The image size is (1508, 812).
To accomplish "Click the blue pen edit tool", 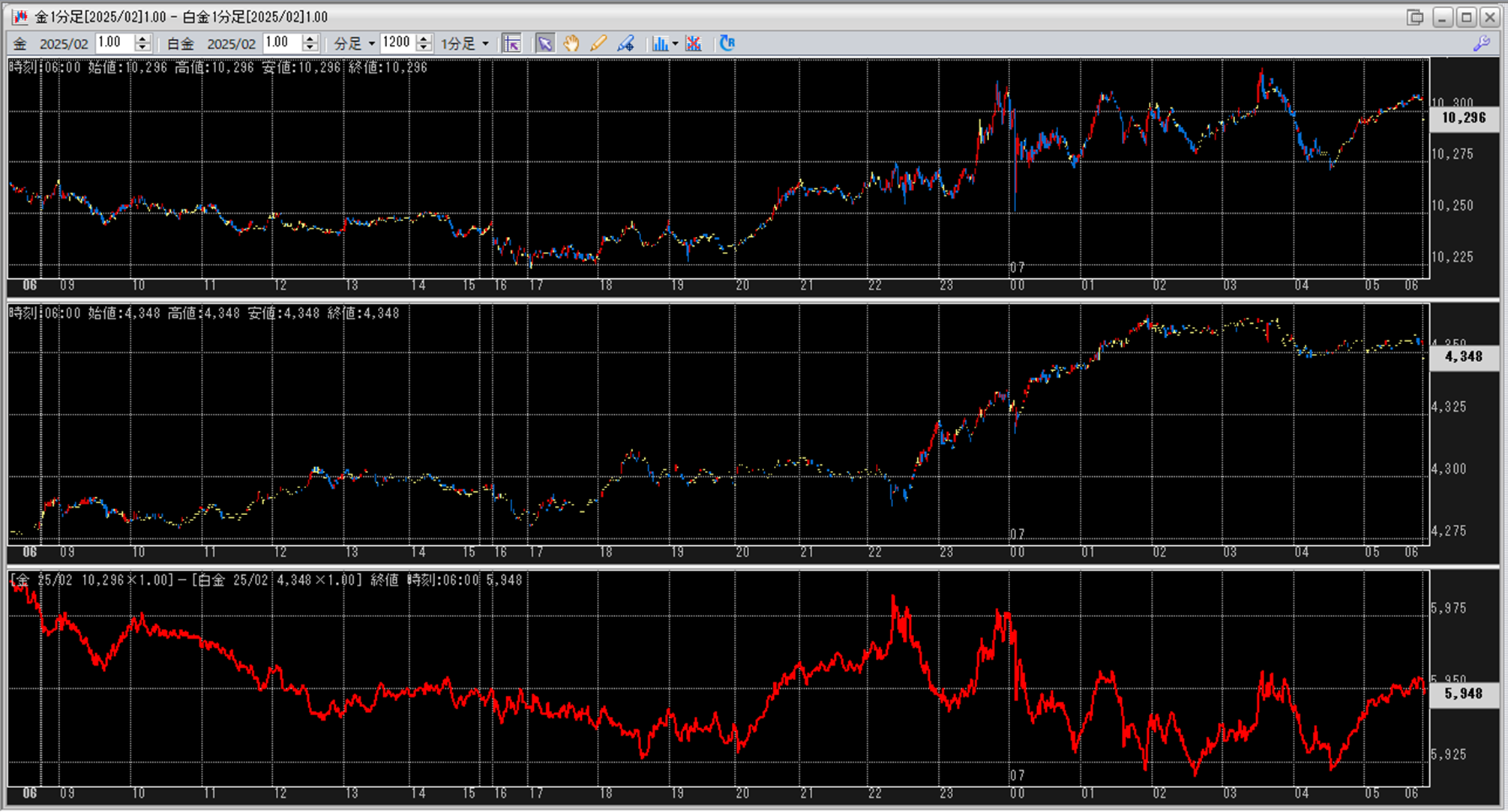I will 625,43.
